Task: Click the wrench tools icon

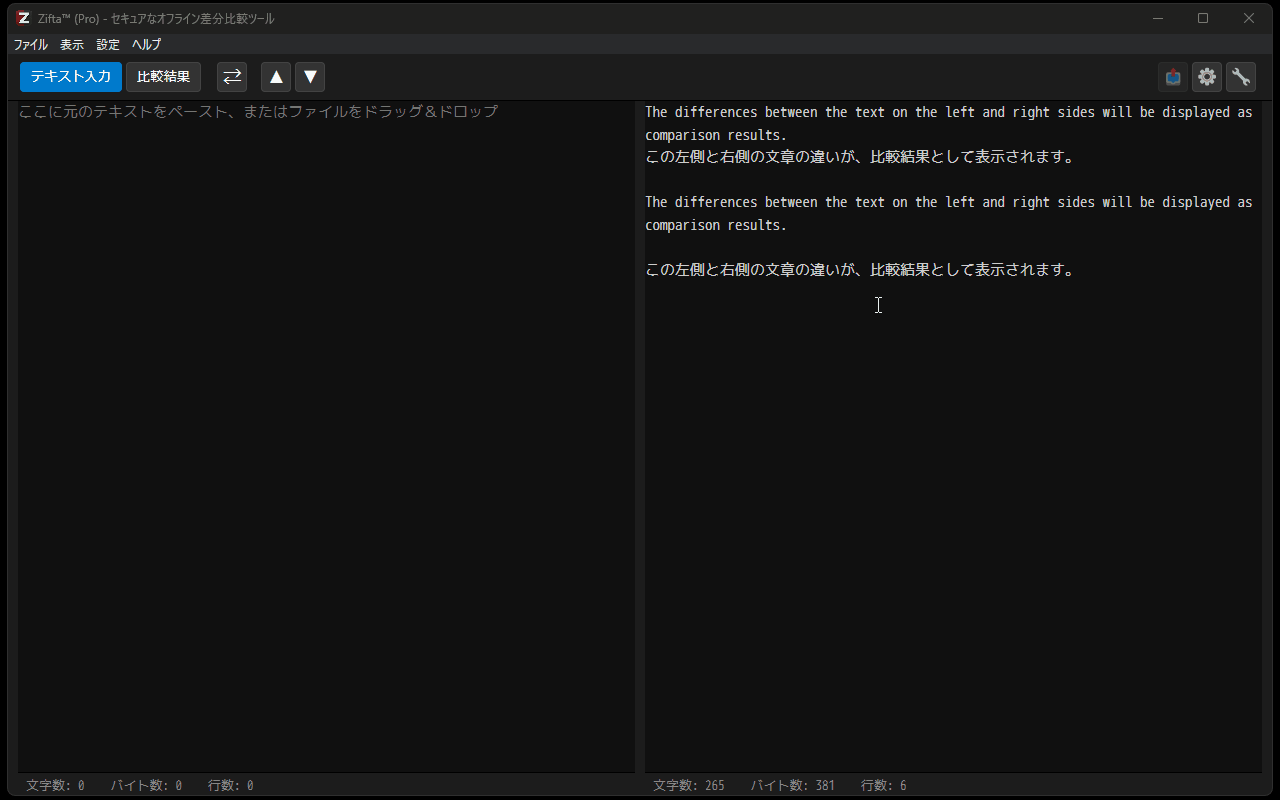Action: click(x=1241, y=77)
